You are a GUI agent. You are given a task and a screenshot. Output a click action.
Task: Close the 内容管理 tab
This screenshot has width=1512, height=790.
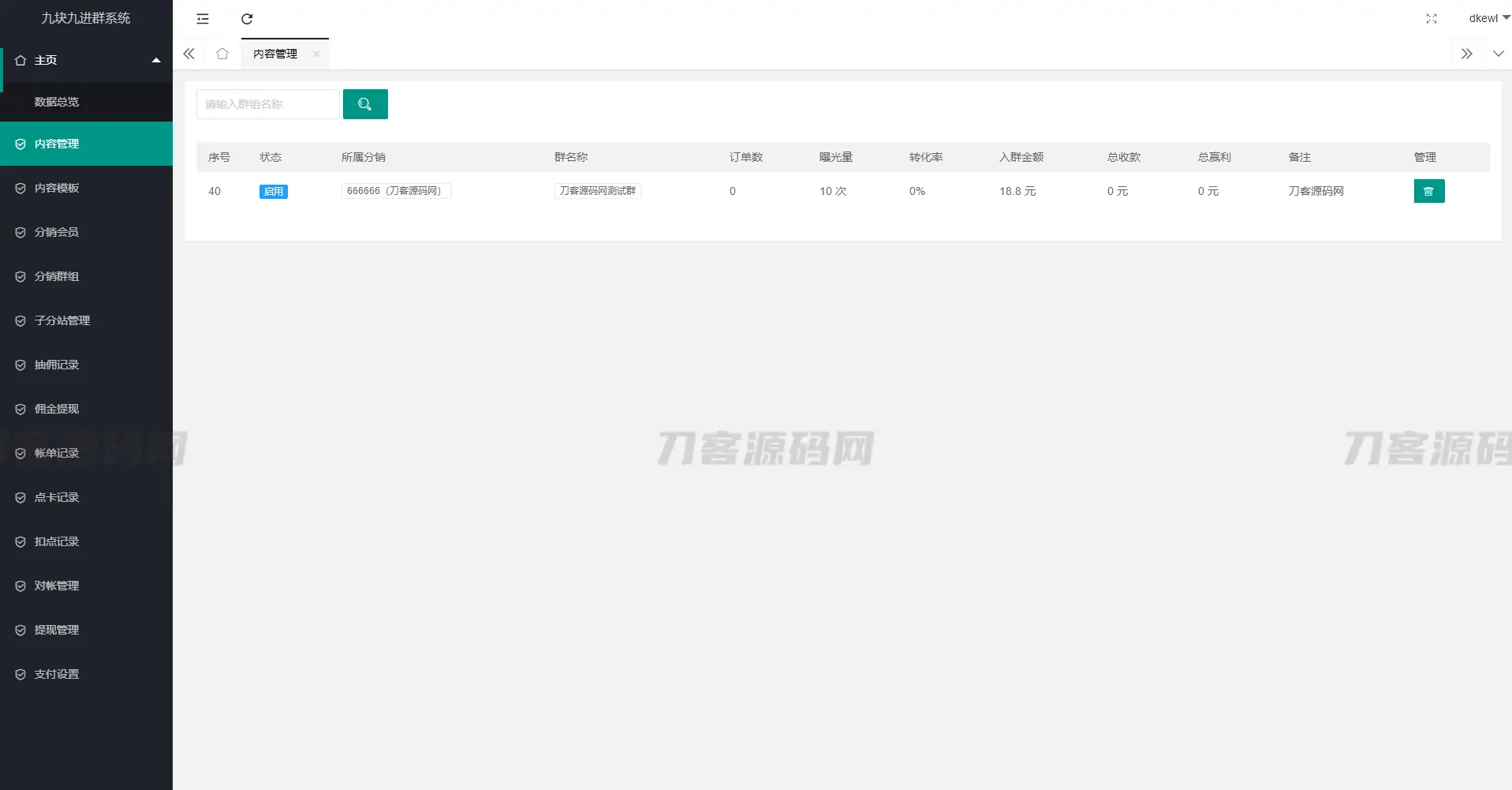tap(315, 54)
